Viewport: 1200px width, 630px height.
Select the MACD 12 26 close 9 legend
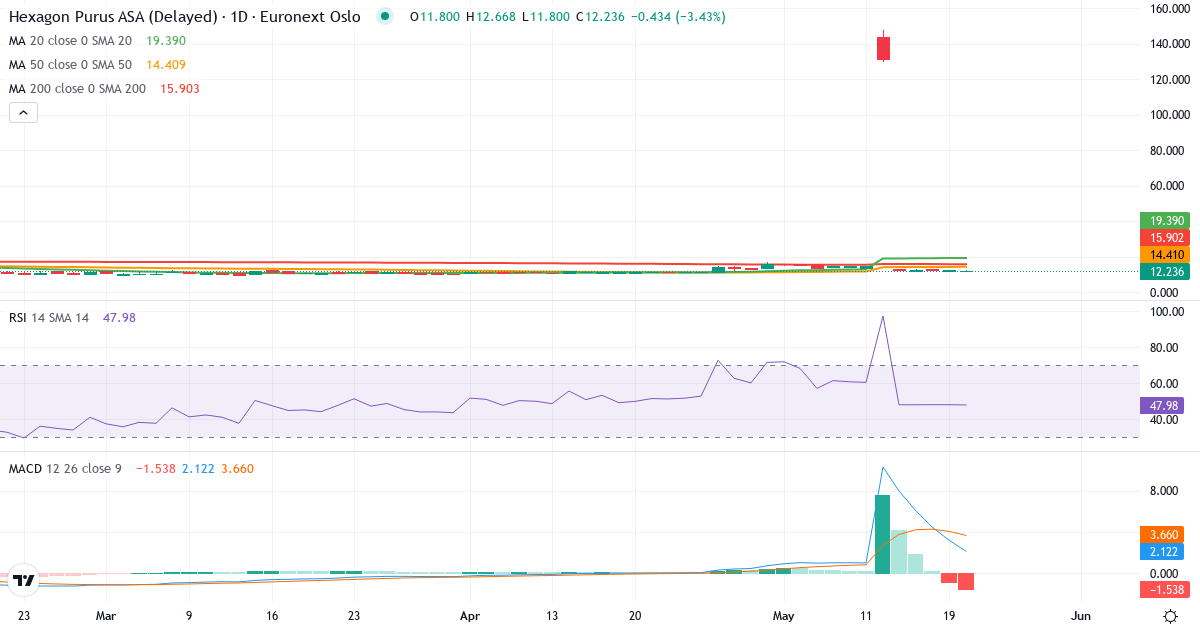tap(130, 468)
